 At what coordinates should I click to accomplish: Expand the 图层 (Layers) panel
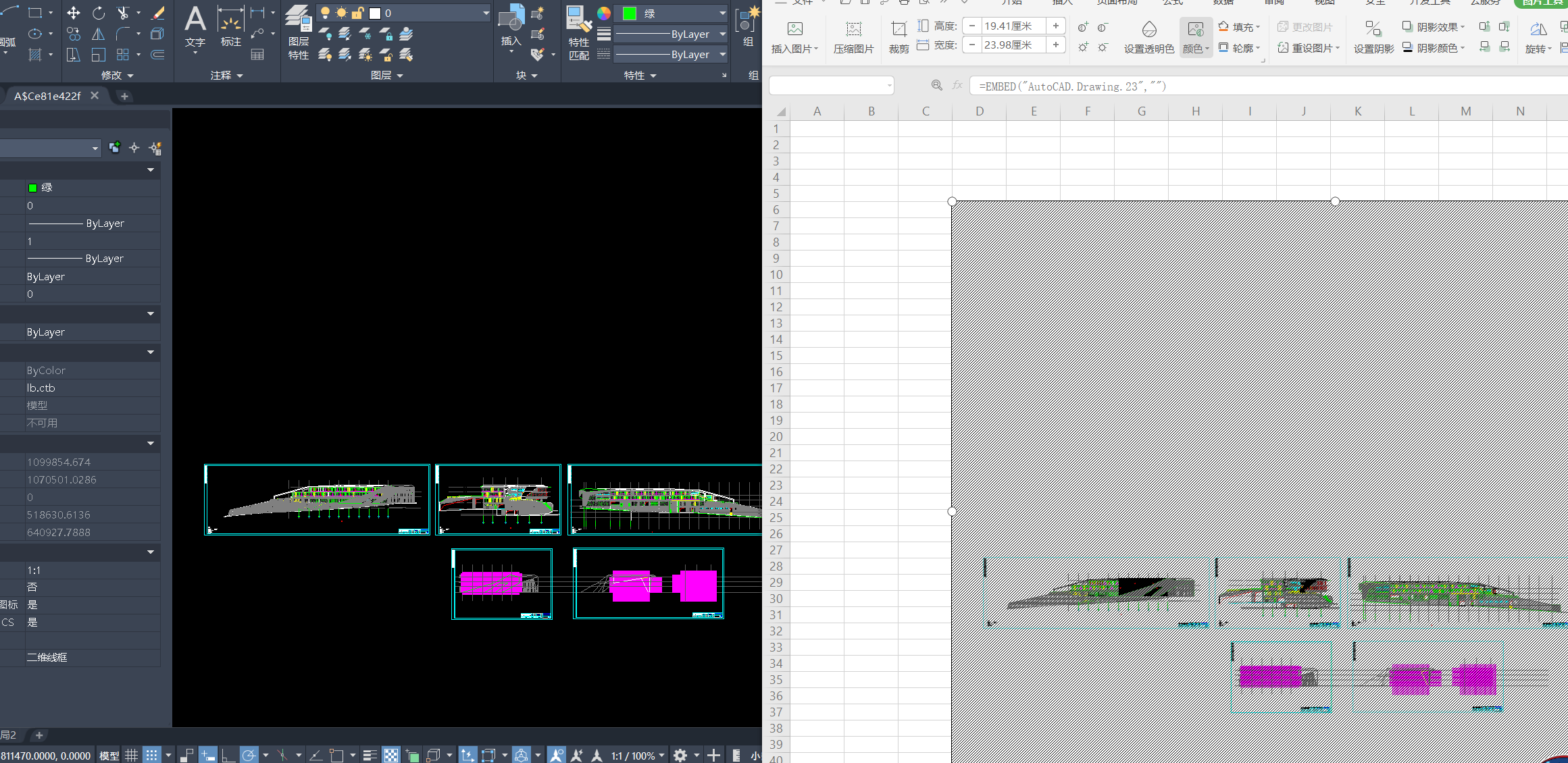386,75
